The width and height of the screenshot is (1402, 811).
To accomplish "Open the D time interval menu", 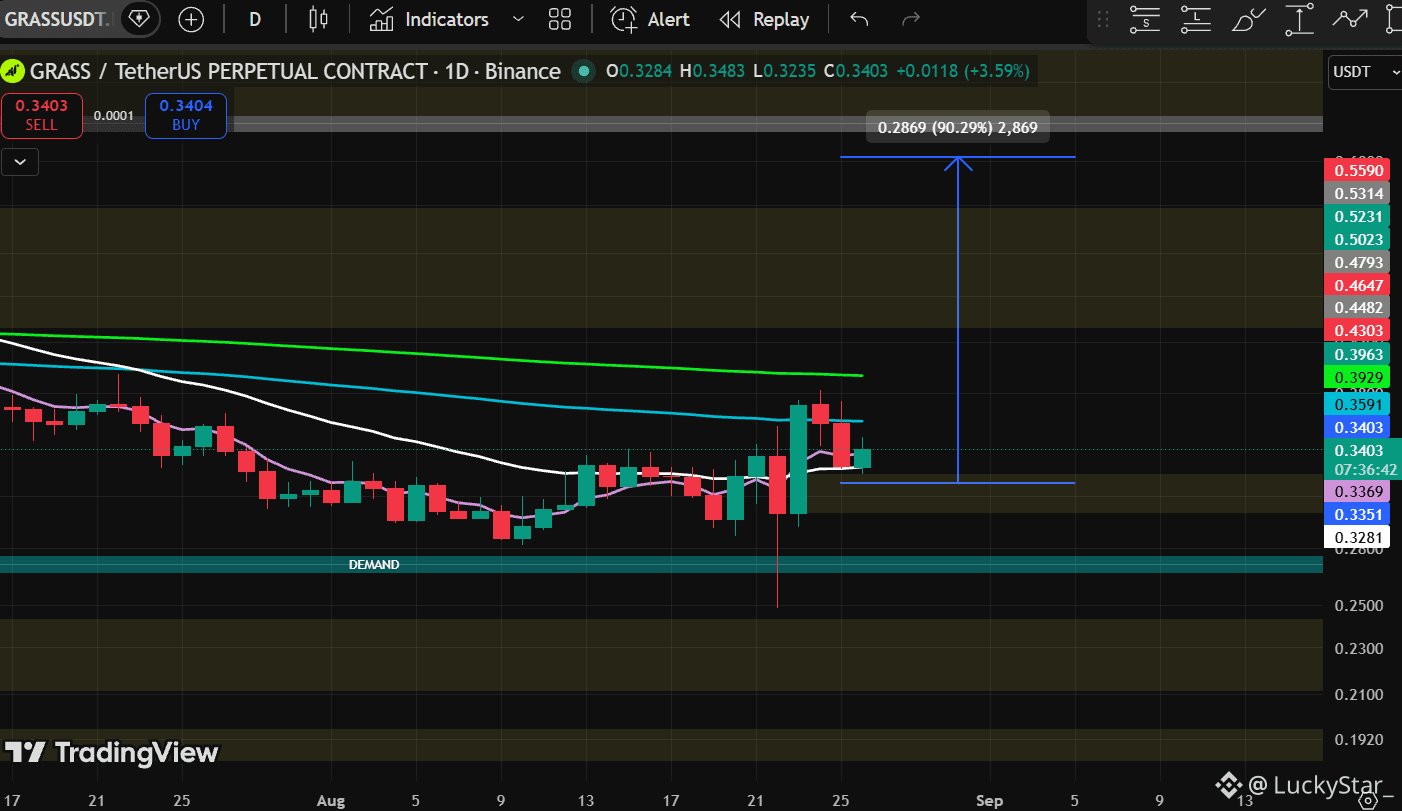I will 255,19.
